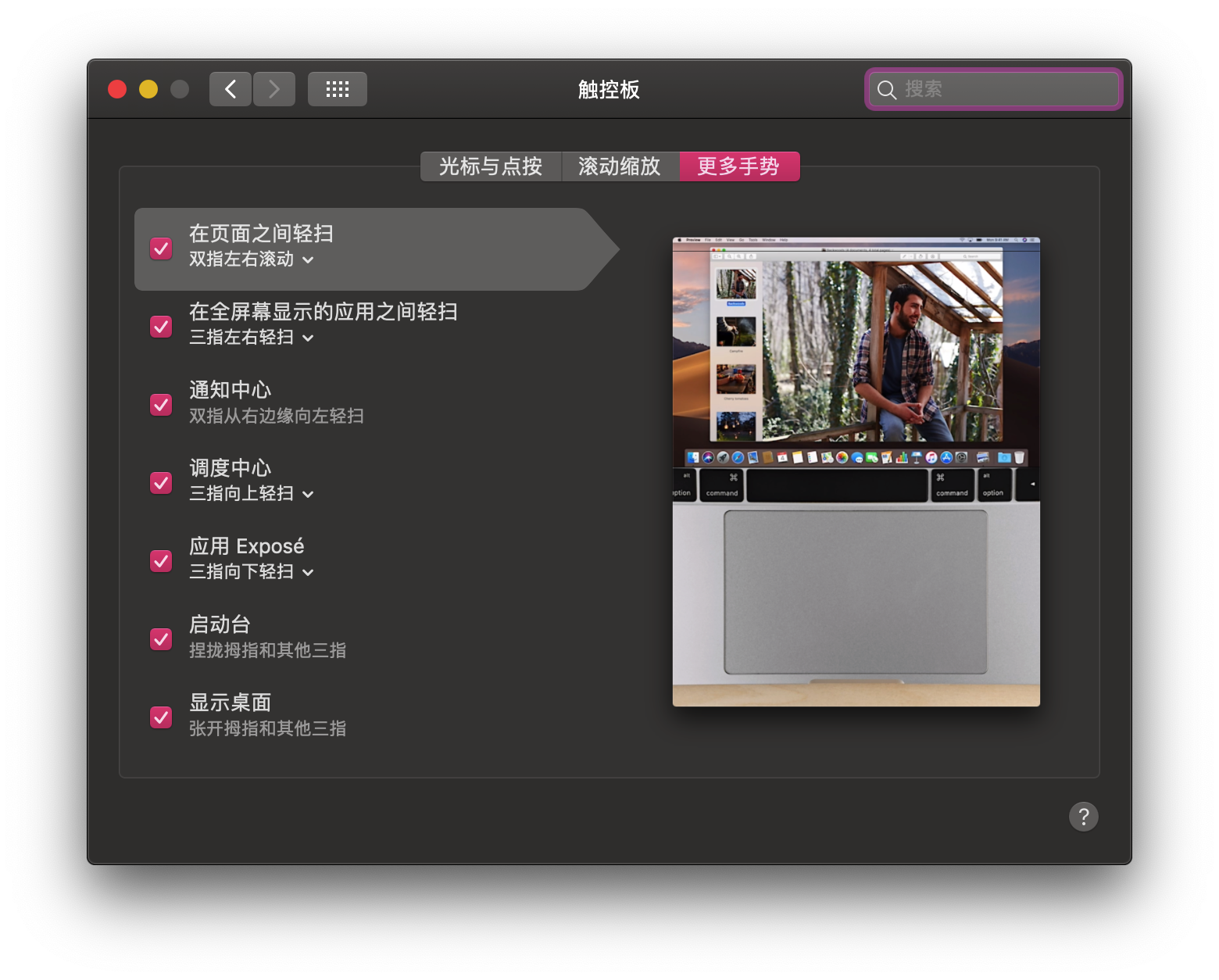
Task: Expand the 三指向上轻扫 dropdown for 调度中心
Action: 252,494
